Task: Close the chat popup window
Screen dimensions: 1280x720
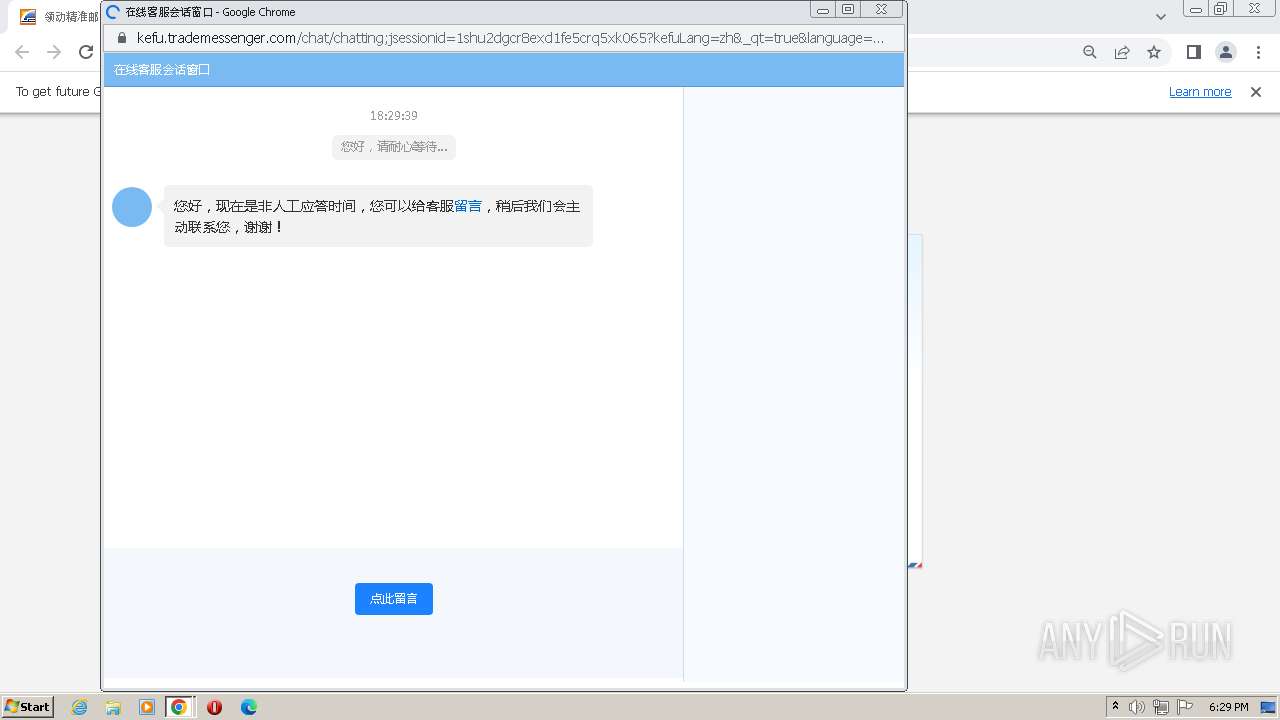Action: click(x=881, y=10)
